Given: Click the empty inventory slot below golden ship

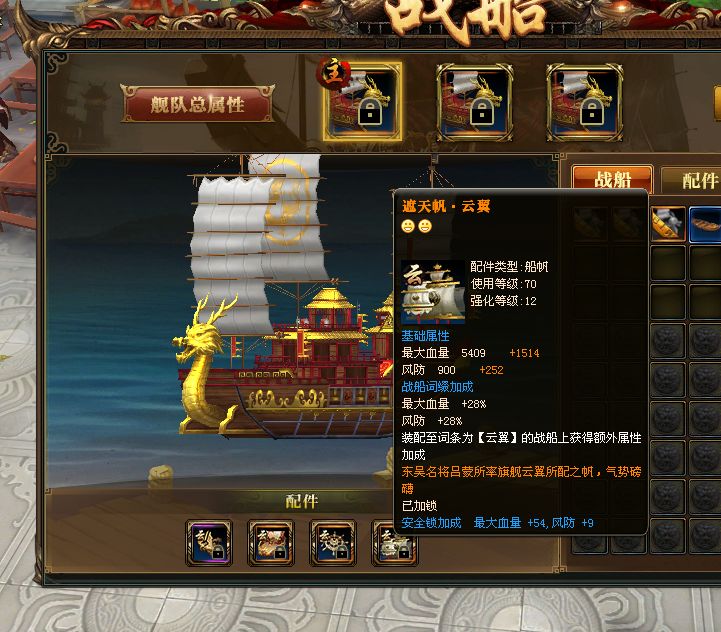Looking at the screenshot, I should [668, 263].
